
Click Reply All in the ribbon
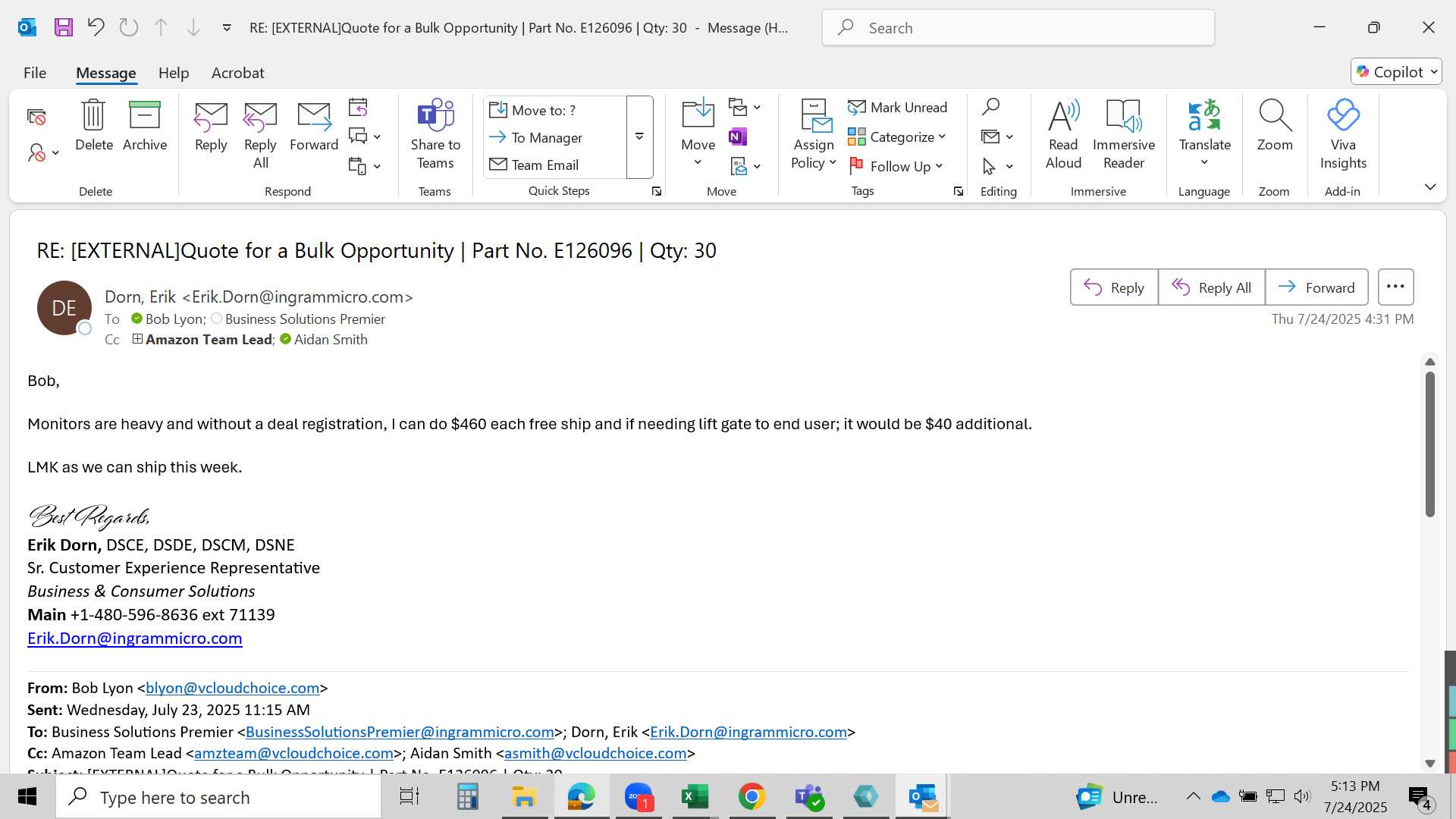[260, 135]
